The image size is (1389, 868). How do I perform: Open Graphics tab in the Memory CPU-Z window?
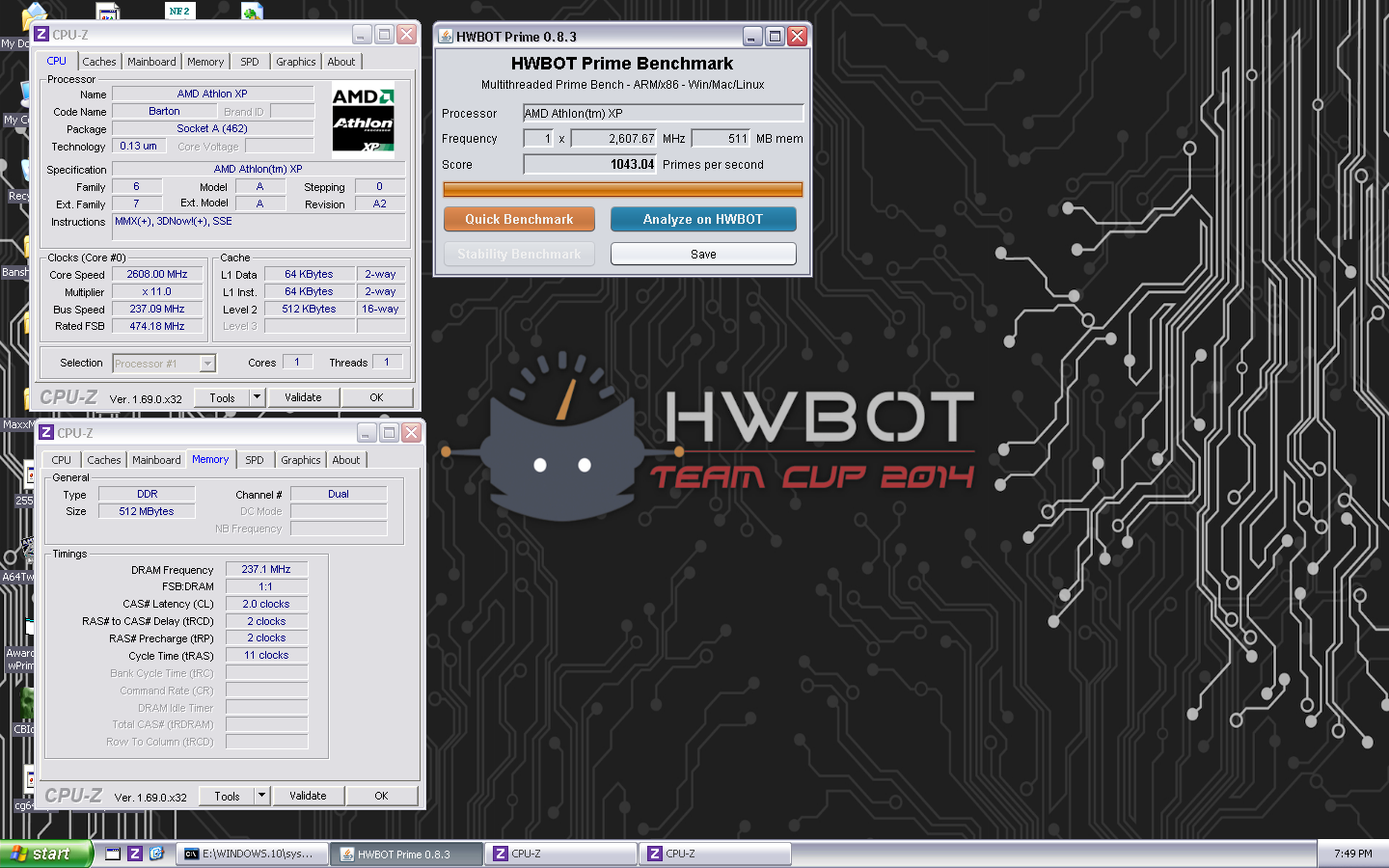point(301,460)
